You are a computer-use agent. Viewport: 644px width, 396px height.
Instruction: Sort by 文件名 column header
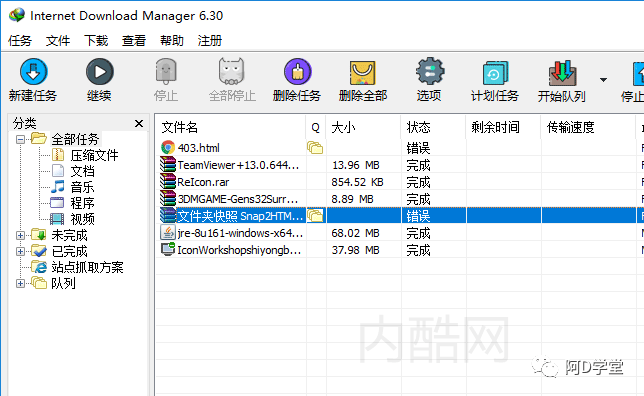(231, 127)
